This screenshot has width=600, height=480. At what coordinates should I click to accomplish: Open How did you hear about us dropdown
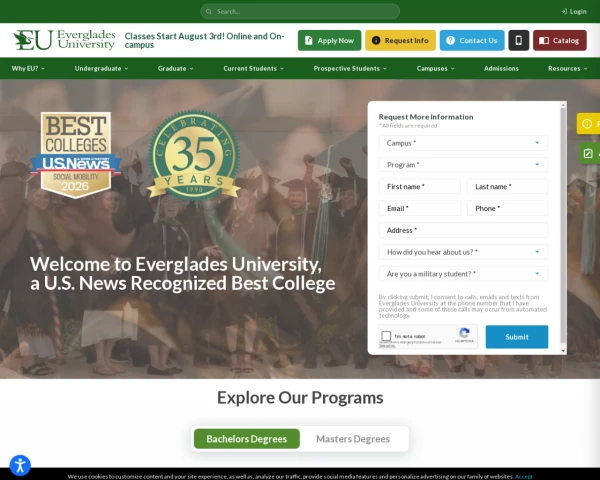pos(463,252)
